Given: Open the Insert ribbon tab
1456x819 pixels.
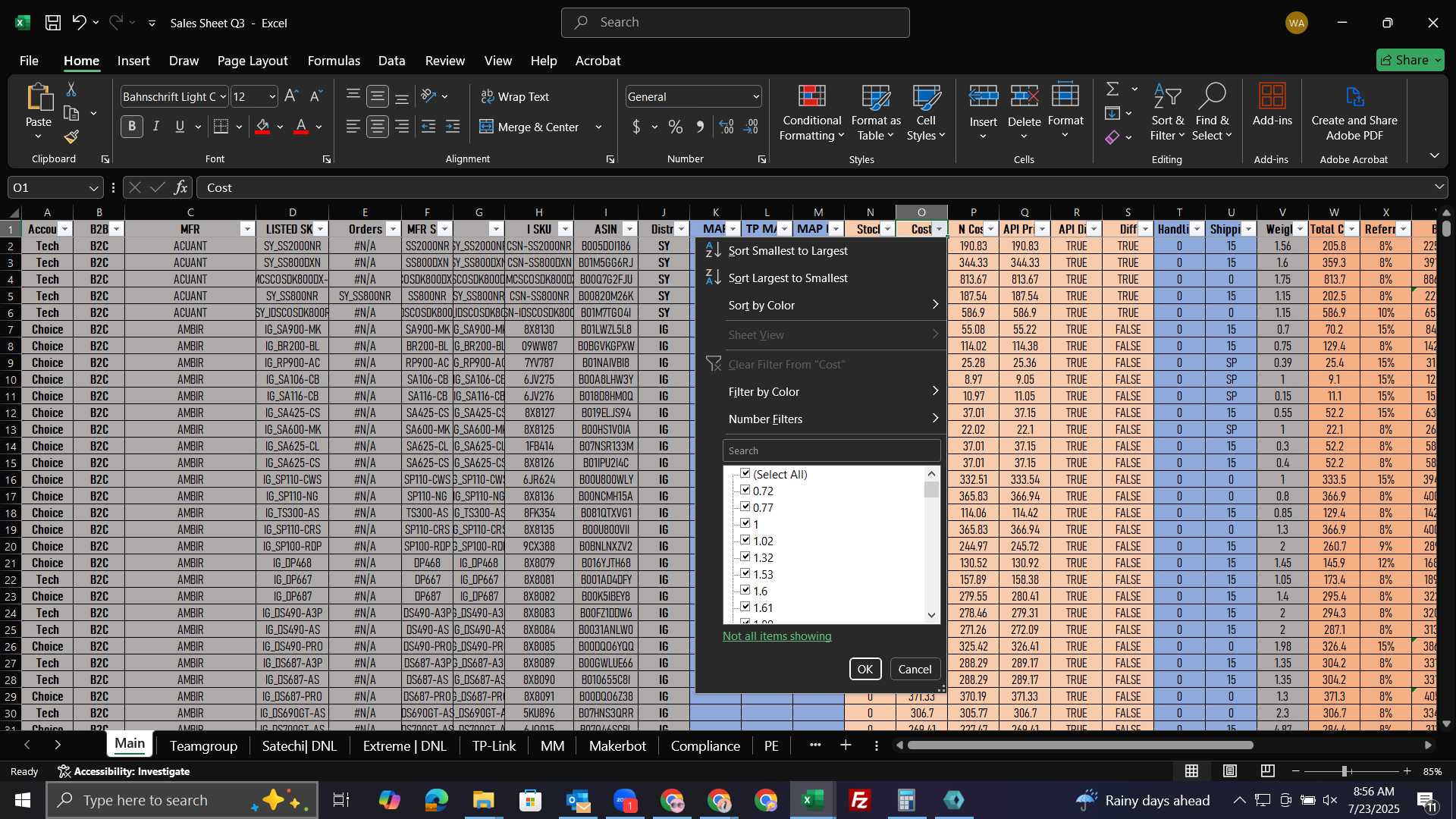Looking at the screenshot, I should (133, 61).
